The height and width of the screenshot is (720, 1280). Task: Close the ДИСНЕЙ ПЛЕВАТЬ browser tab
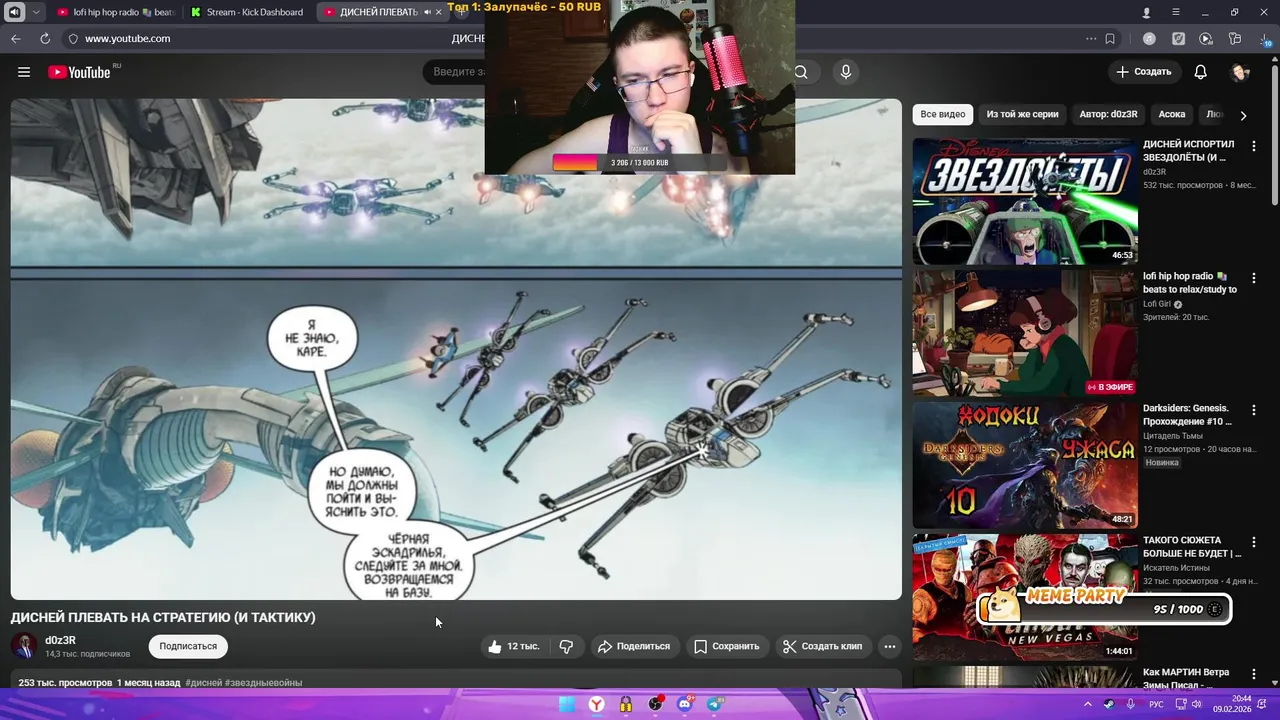[x=439, y=12]
